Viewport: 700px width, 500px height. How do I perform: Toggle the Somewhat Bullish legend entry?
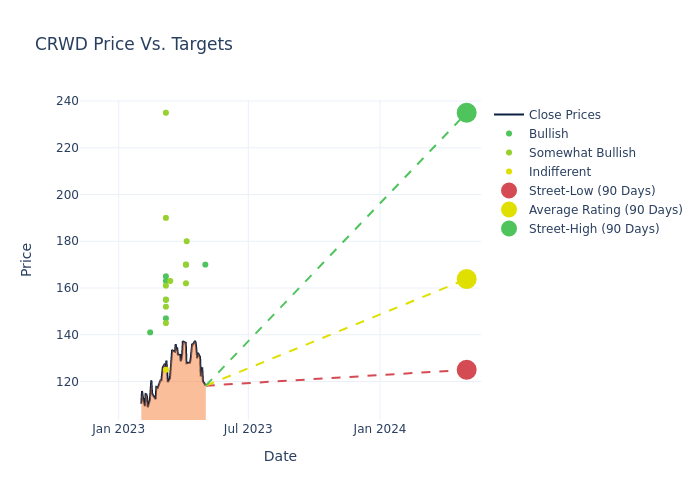582,153
